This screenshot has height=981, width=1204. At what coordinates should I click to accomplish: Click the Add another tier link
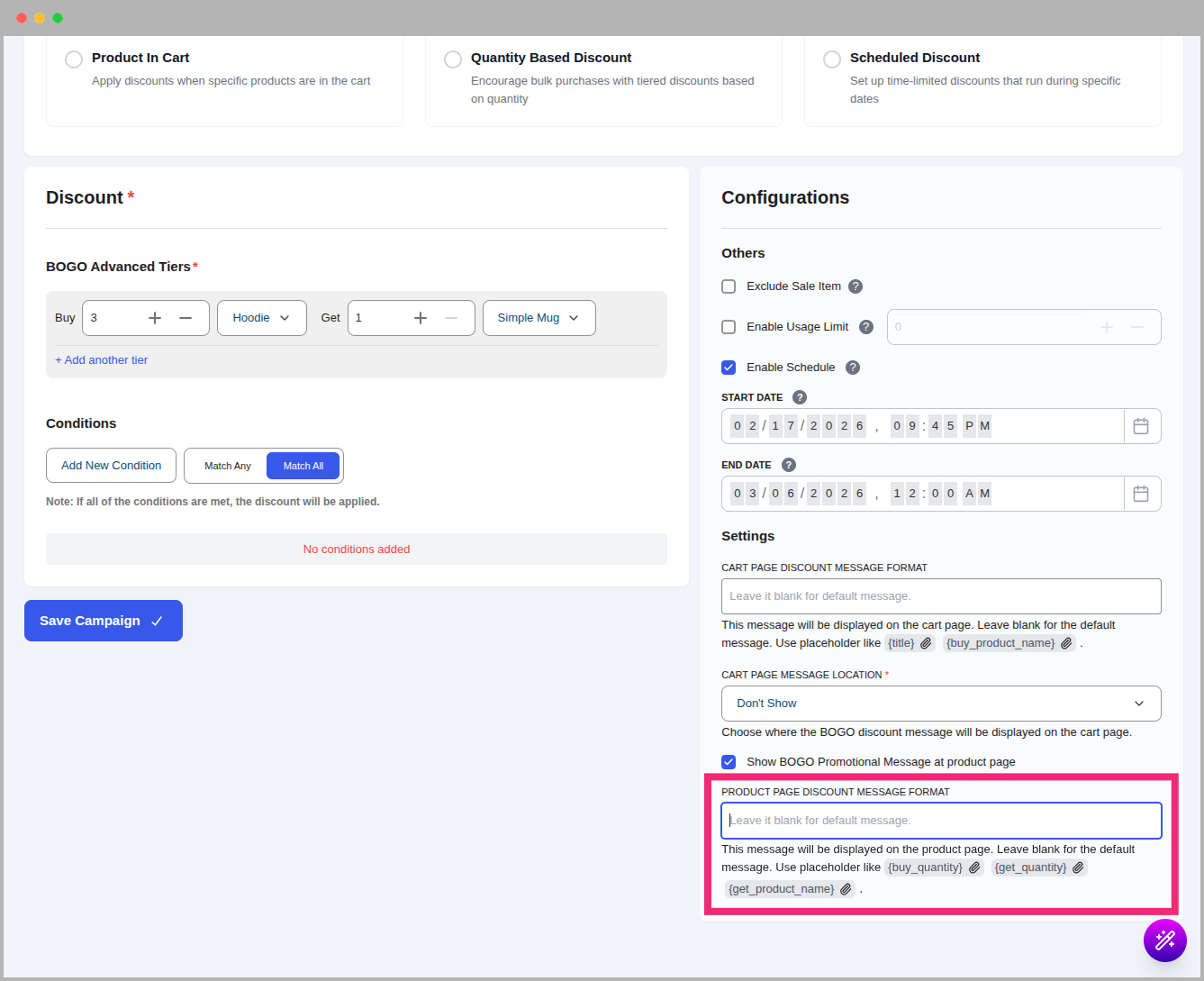point(101,359)
